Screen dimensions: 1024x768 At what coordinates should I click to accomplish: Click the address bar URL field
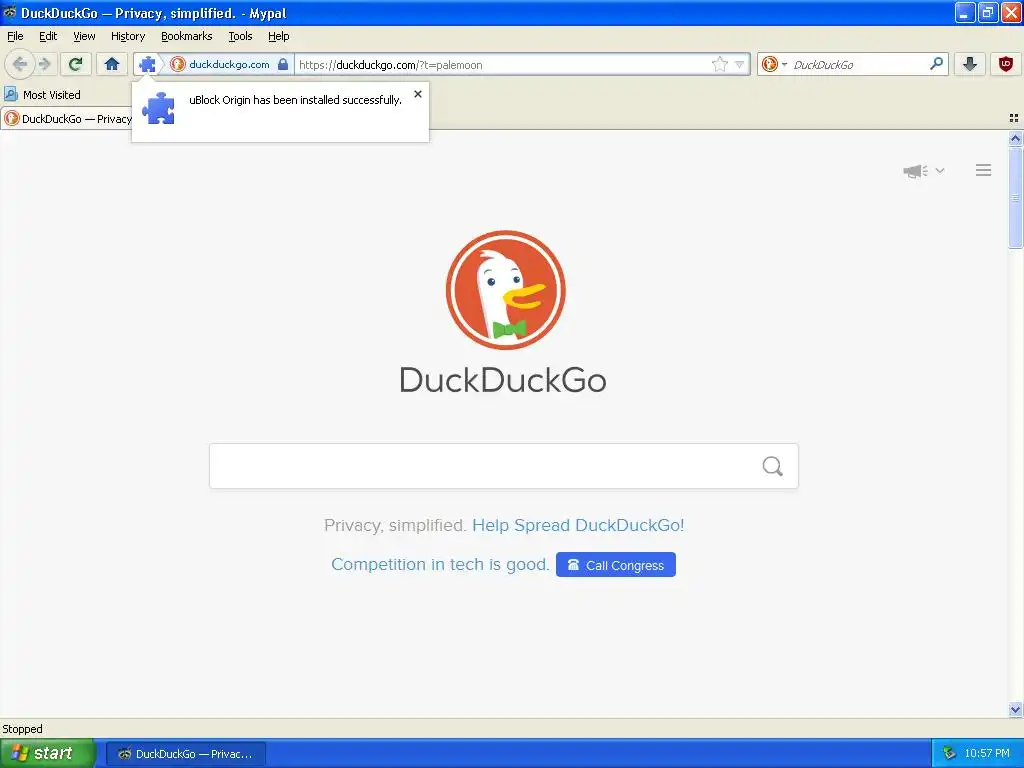coord(503,65)
